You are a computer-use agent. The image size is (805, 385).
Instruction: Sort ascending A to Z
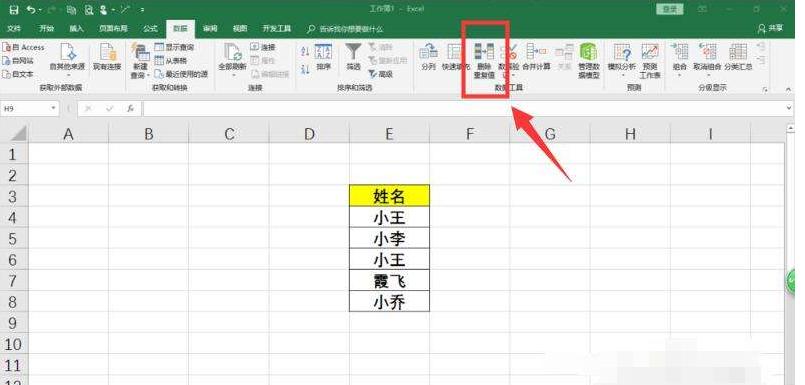[305, 51]
